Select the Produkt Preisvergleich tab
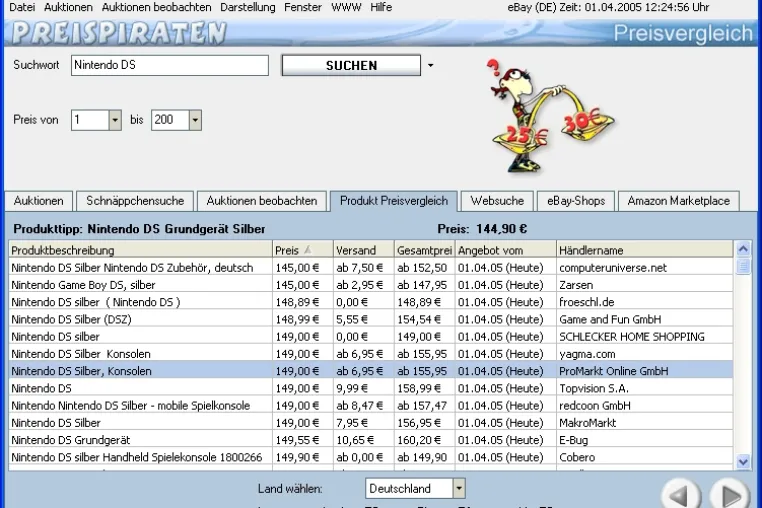 pyautogui.click(x=394, y=201)
